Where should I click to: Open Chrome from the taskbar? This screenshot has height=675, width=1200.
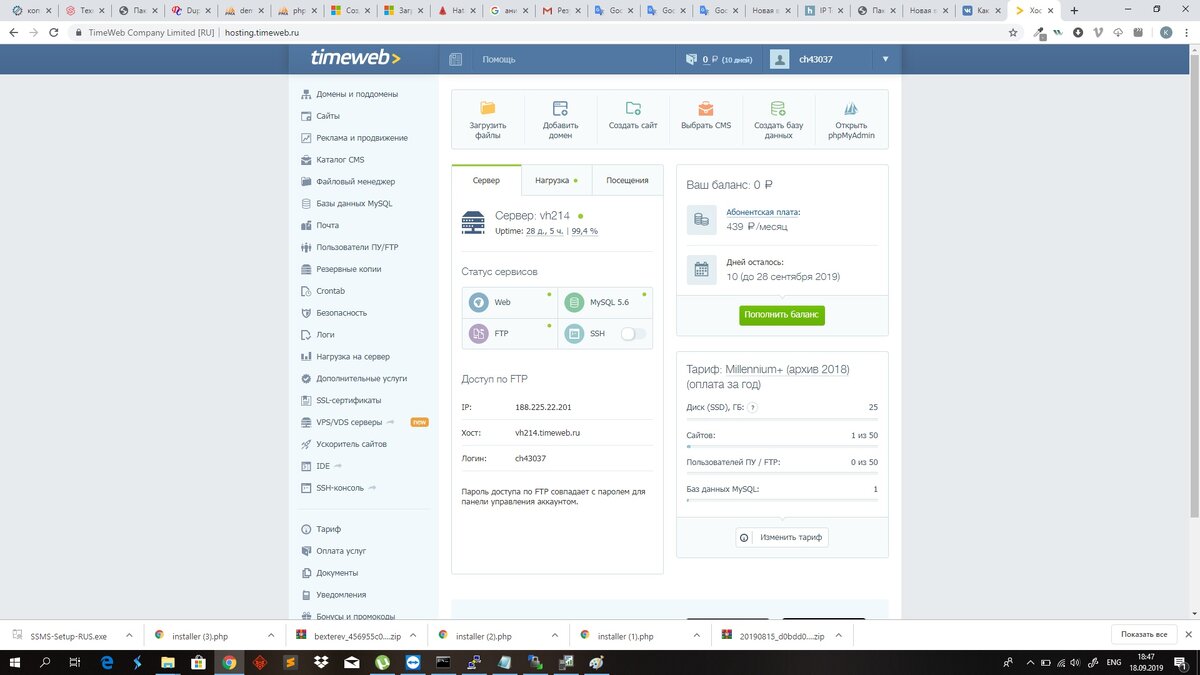(x=229, y=662)
